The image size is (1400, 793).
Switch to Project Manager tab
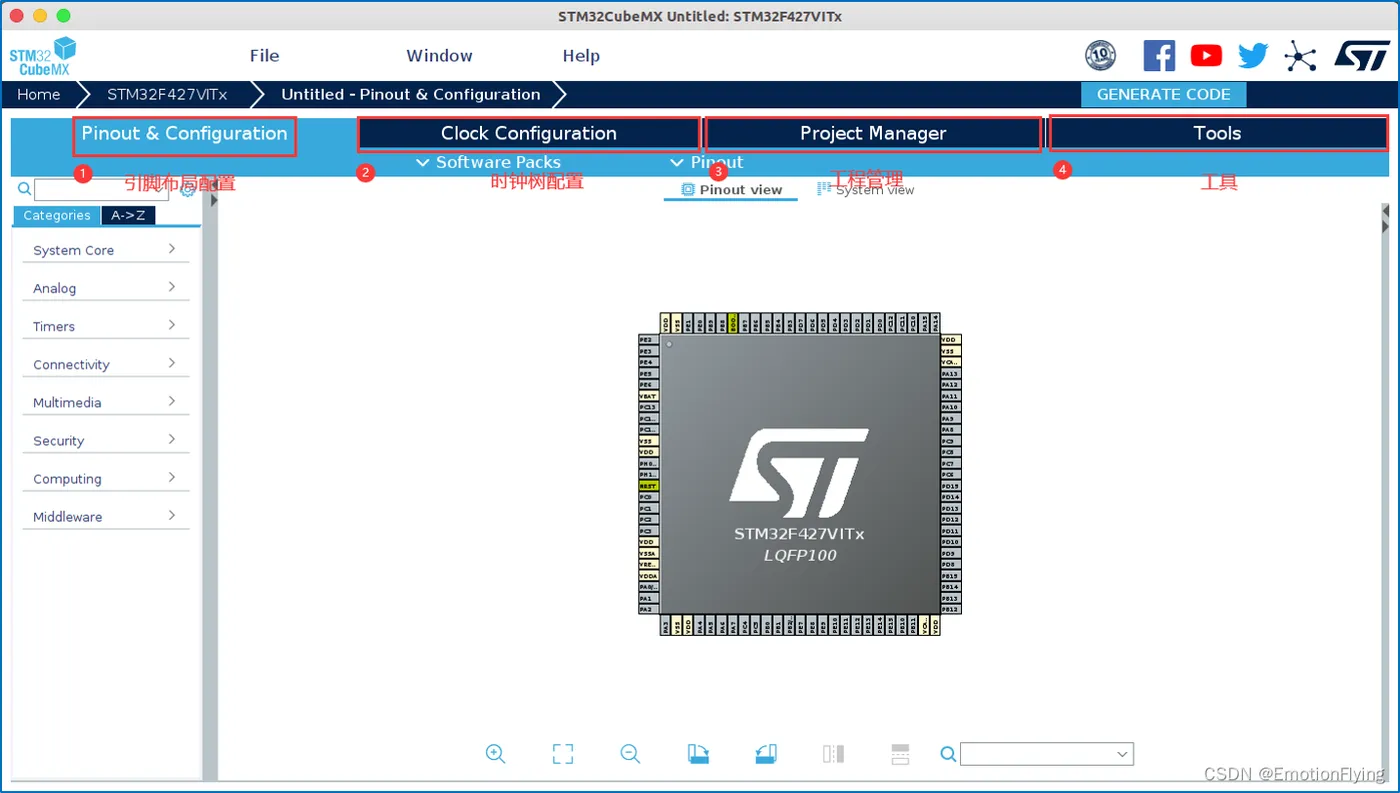coord(873,134)
